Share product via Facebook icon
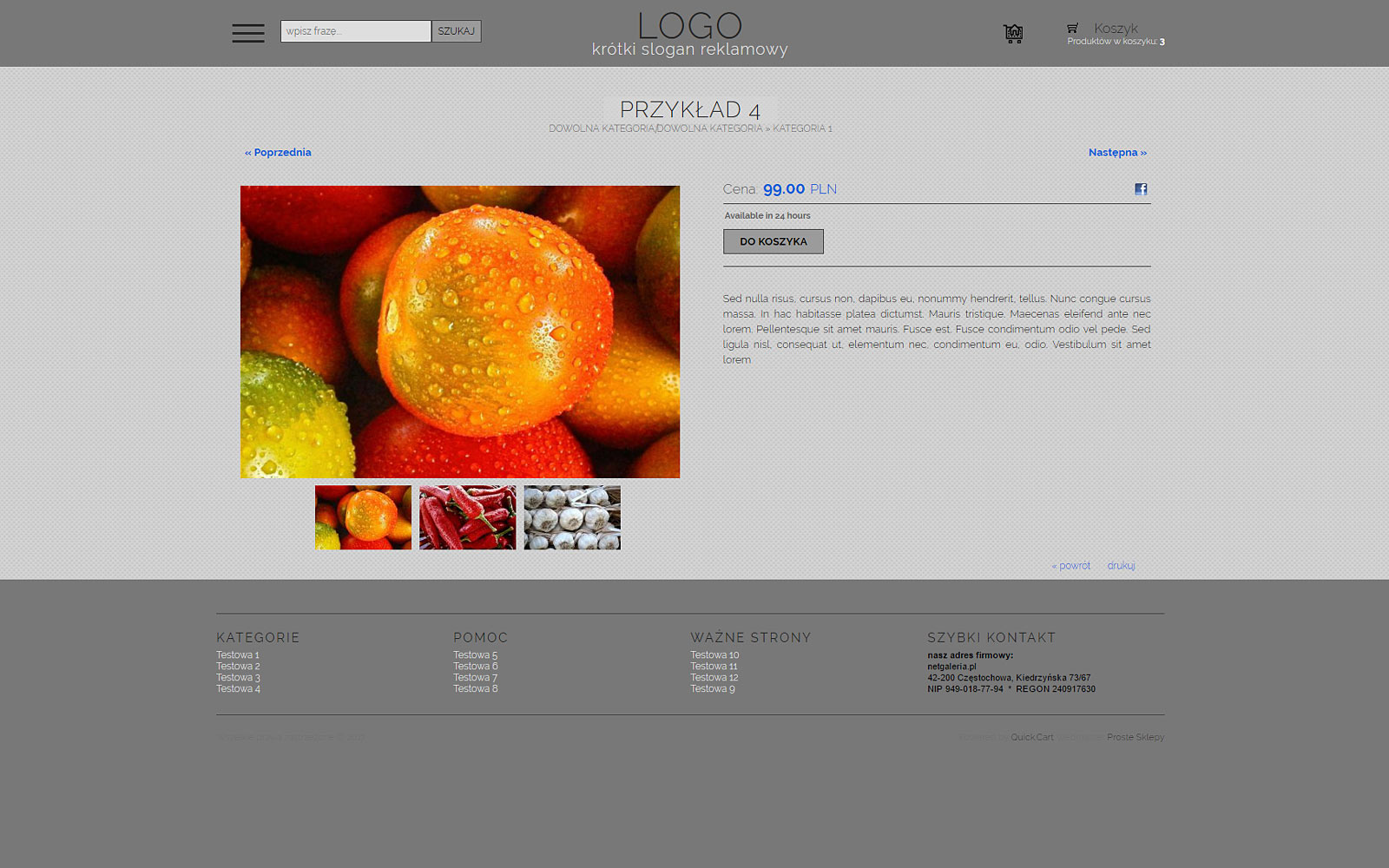 [1141, 189]
